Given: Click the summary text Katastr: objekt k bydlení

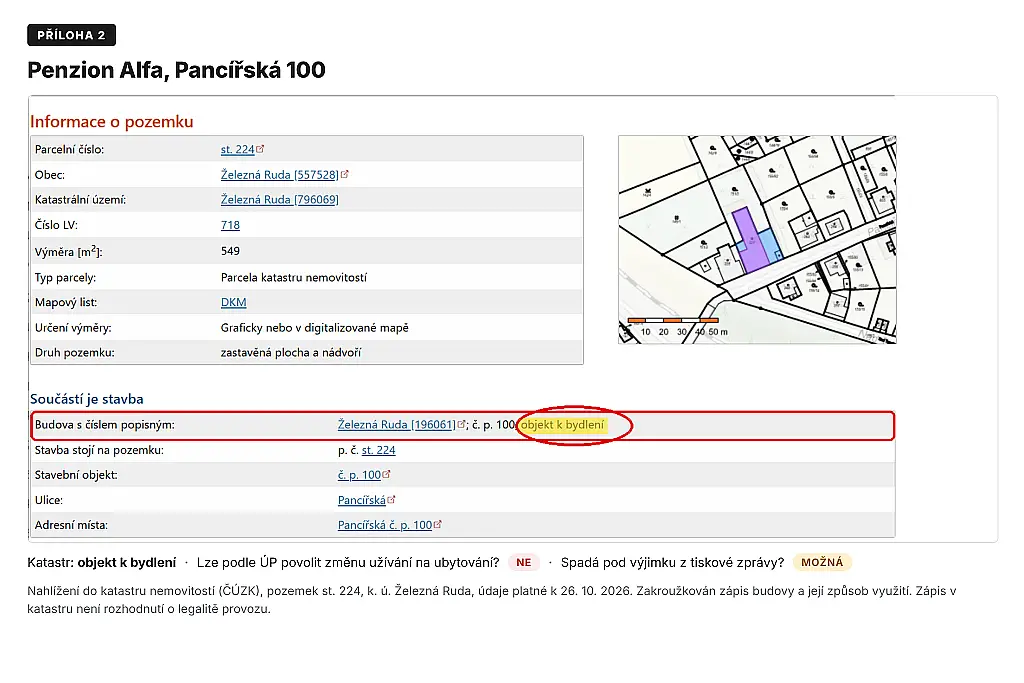Looking at the screenshot, I should tap(102, 563).
